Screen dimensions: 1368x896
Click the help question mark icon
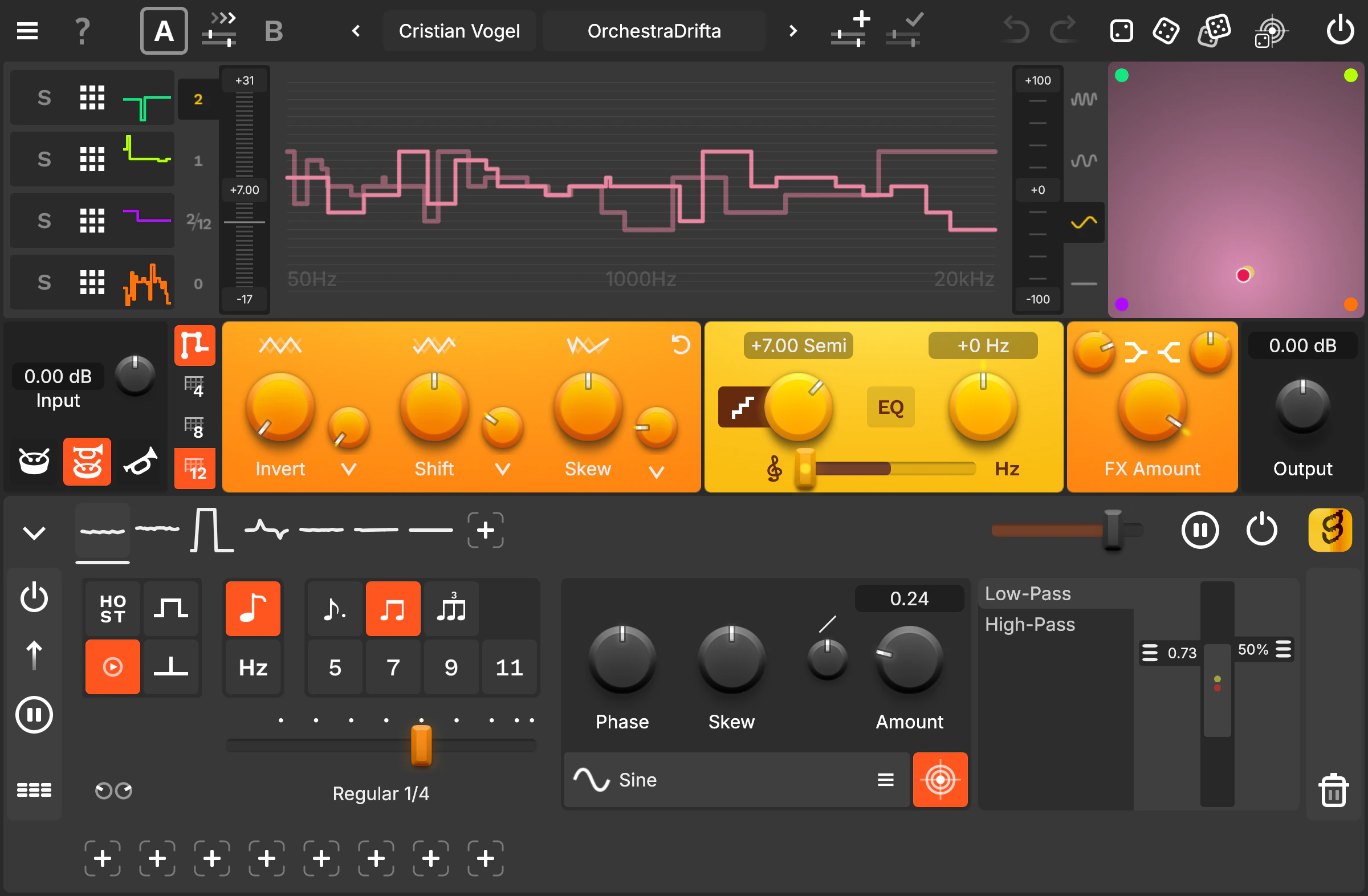pos(82,30)
